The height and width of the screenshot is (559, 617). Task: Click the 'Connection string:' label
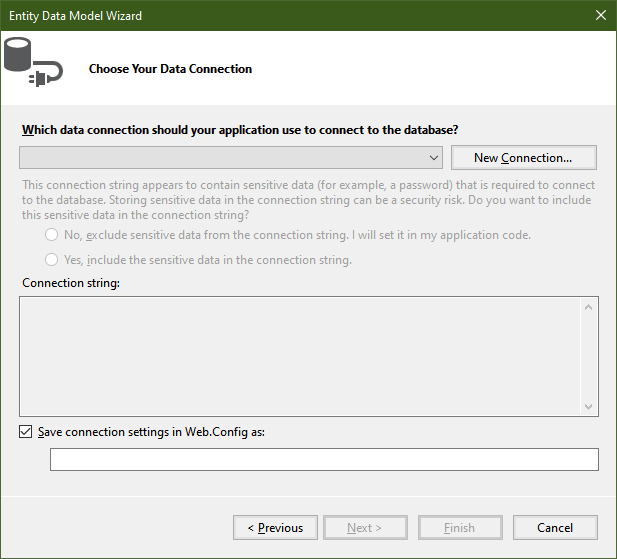71,283
